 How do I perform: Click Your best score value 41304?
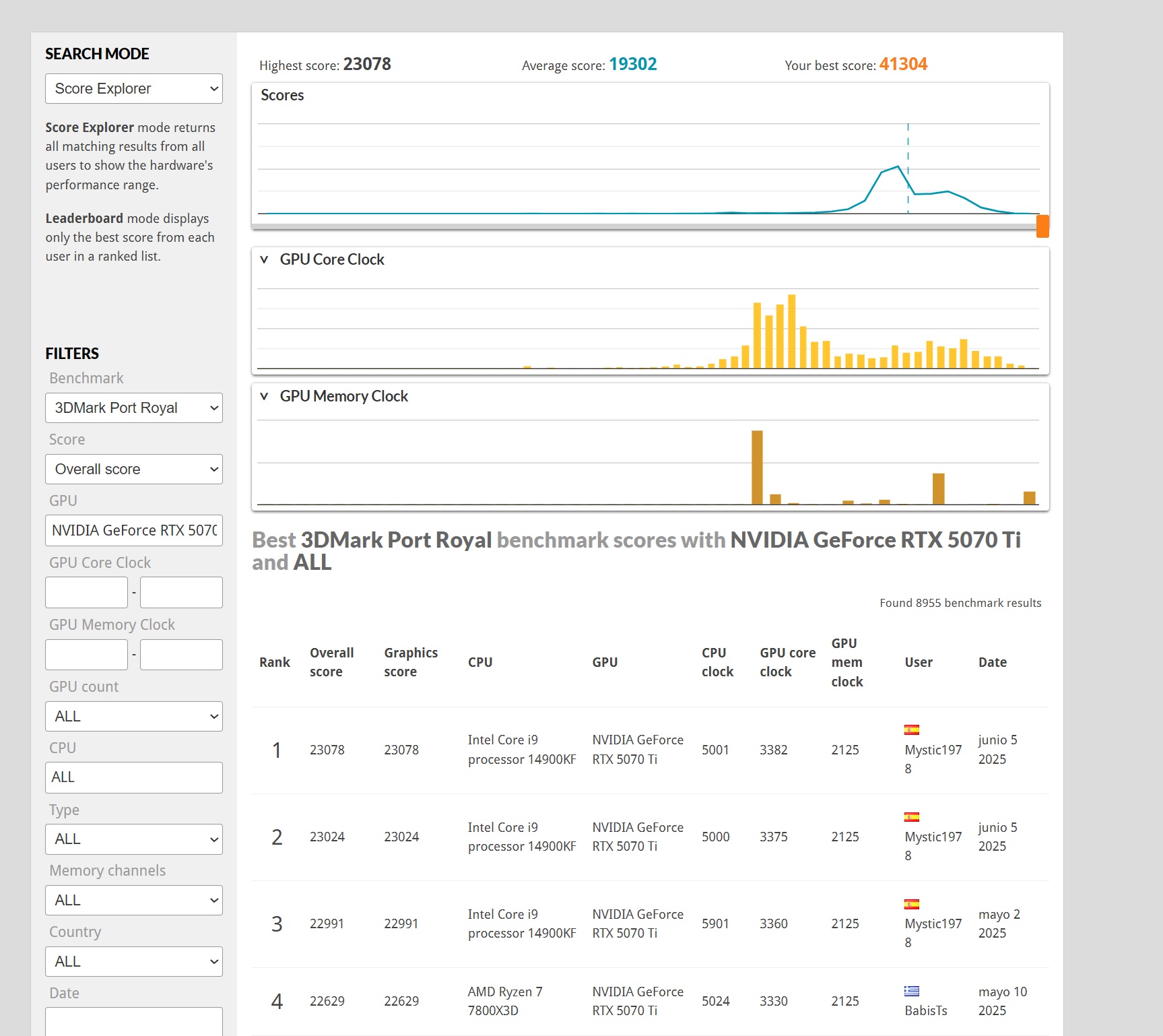904,64
